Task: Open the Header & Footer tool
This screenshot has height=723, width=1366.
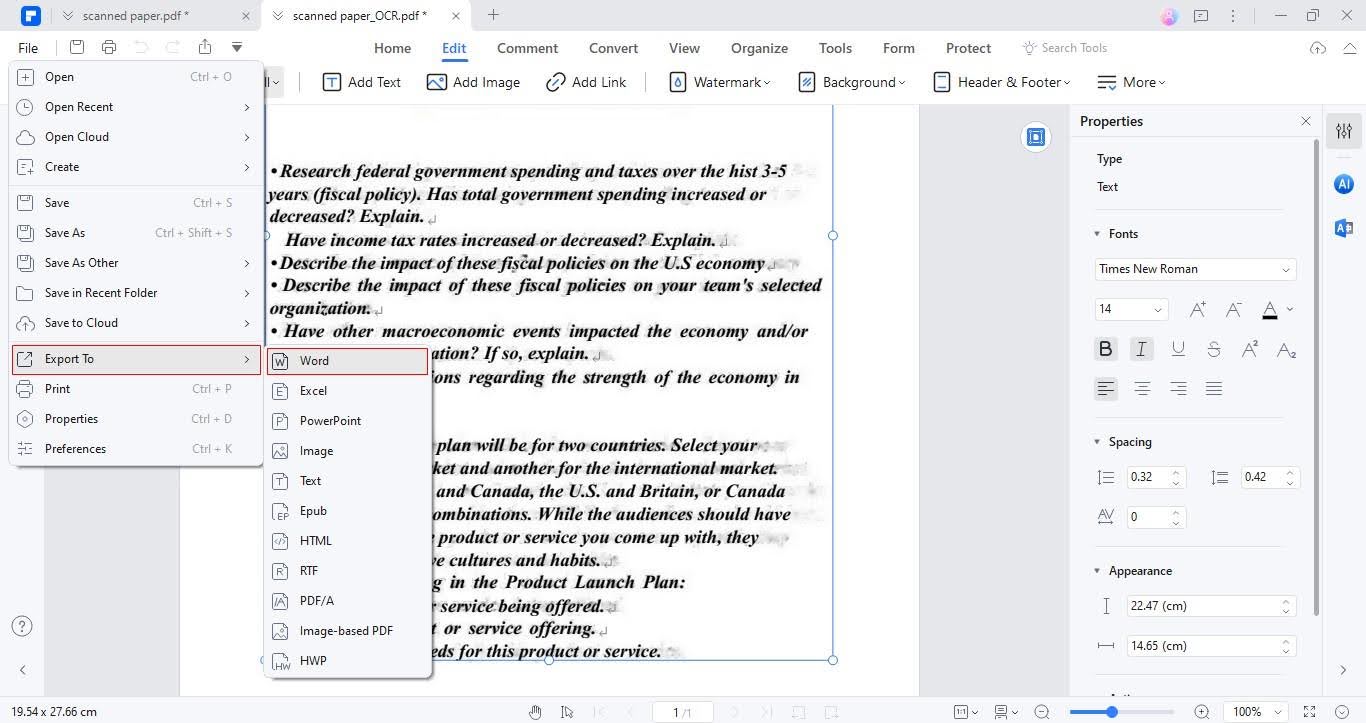Action: tap(1001, 82)
